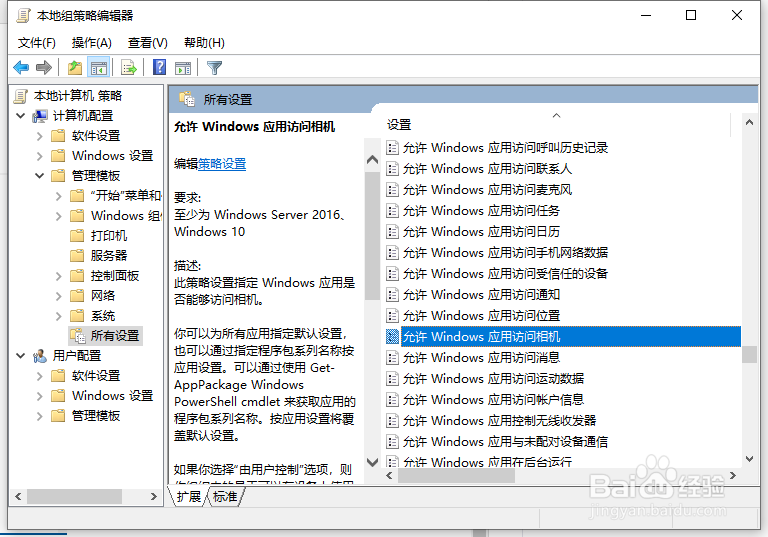Click the policy icon beside 允许 Windows 应用访问麦克风
The width and height of the screenshot is (768, 537).
[x=392, y=190]
